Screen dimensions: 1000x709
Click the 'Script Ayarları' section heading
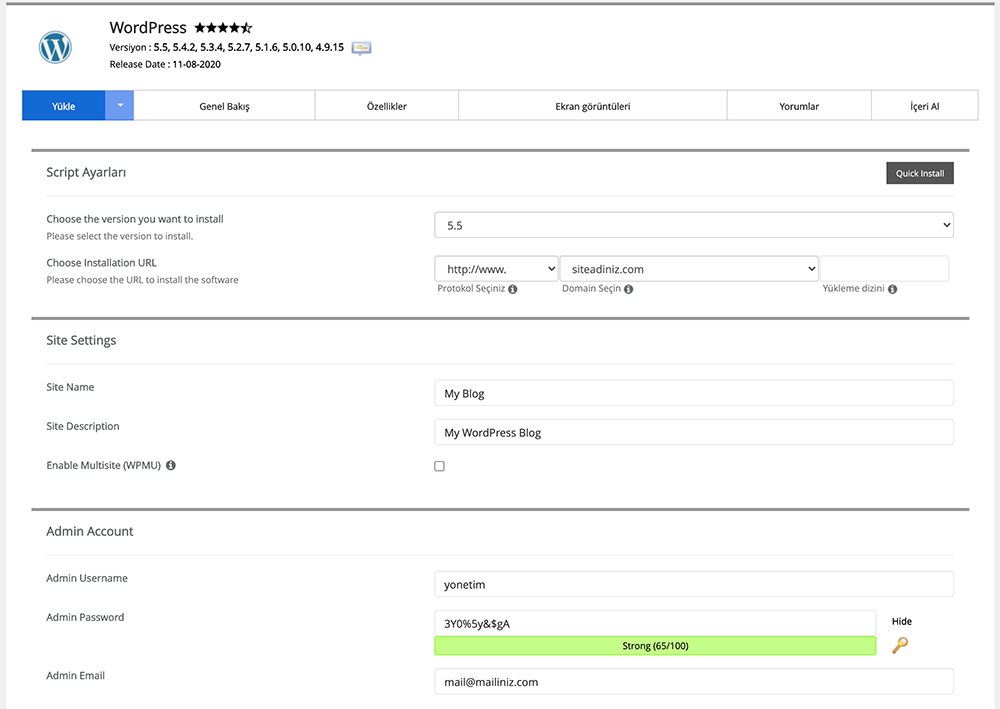pos(86,172)
